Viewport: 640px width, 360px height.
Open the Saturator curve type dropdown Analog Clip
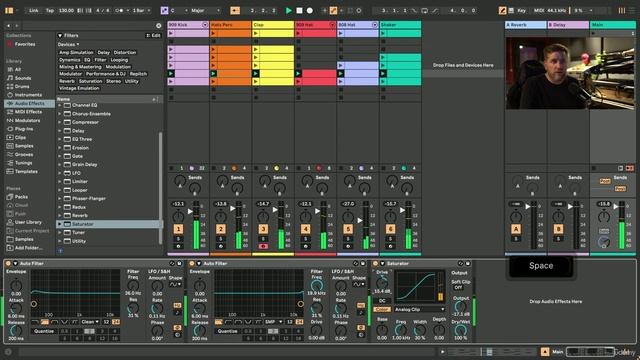pos(419,309)
